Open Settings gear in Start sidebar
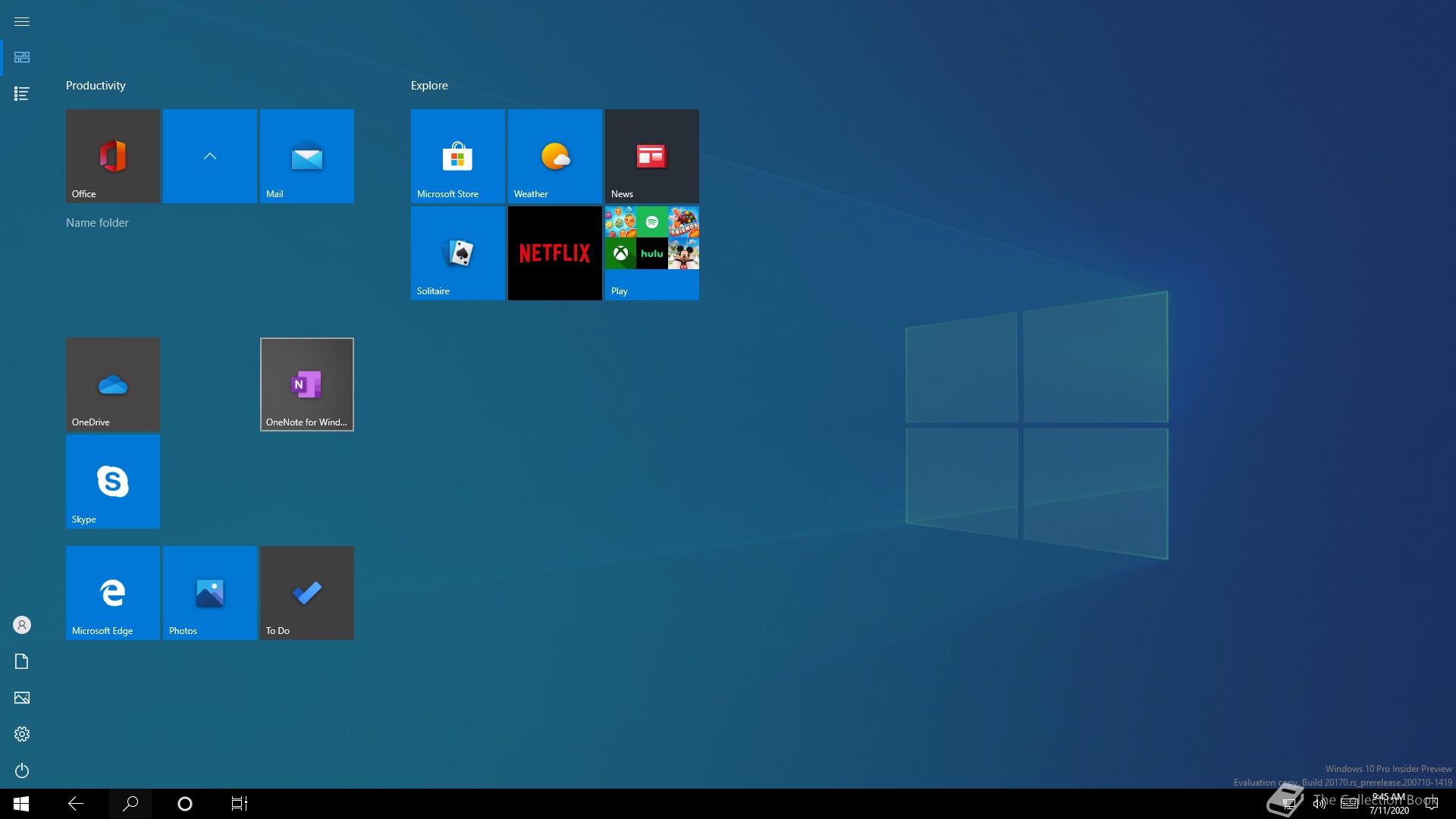 tap(22, 734)
